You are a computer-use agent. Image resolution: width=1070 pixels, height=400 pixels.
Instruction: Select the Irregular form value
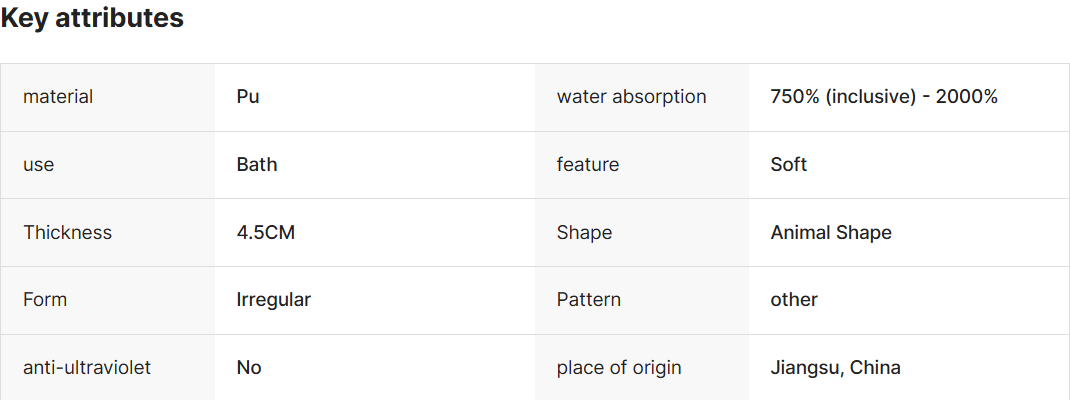tap(273, 300)
